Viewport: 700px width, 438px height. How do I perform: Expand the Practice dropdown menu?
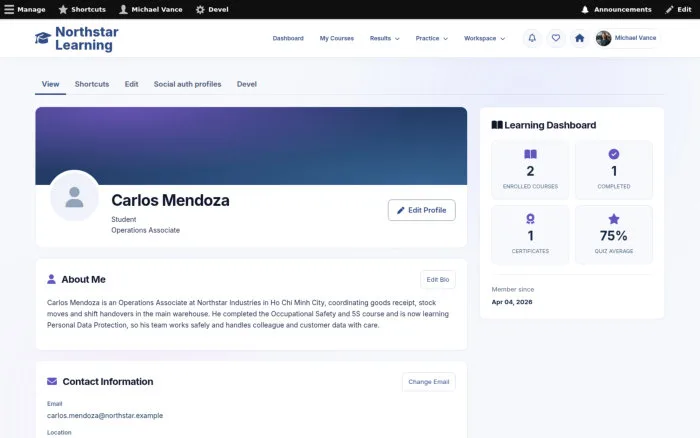click(x=431, y=38)
